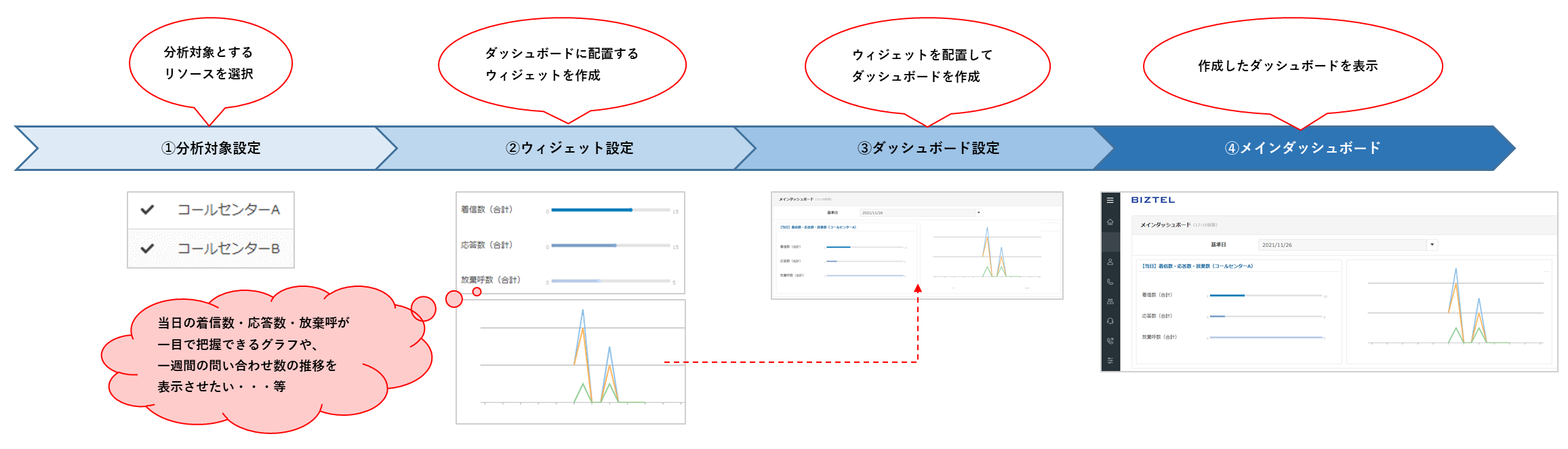Open the user group icon in sidebar
This screenshot has width=1568, height=449.
pyautogui.click(x=1110, y=301)
